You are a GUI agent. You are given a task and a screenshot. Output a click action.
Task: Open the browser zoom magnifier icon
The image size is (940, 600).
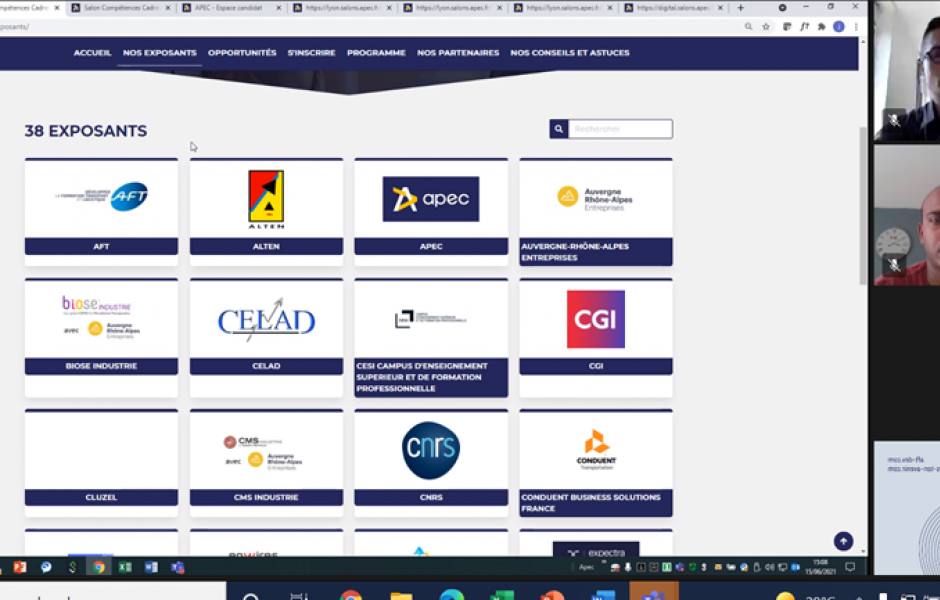tap(748, 26)
